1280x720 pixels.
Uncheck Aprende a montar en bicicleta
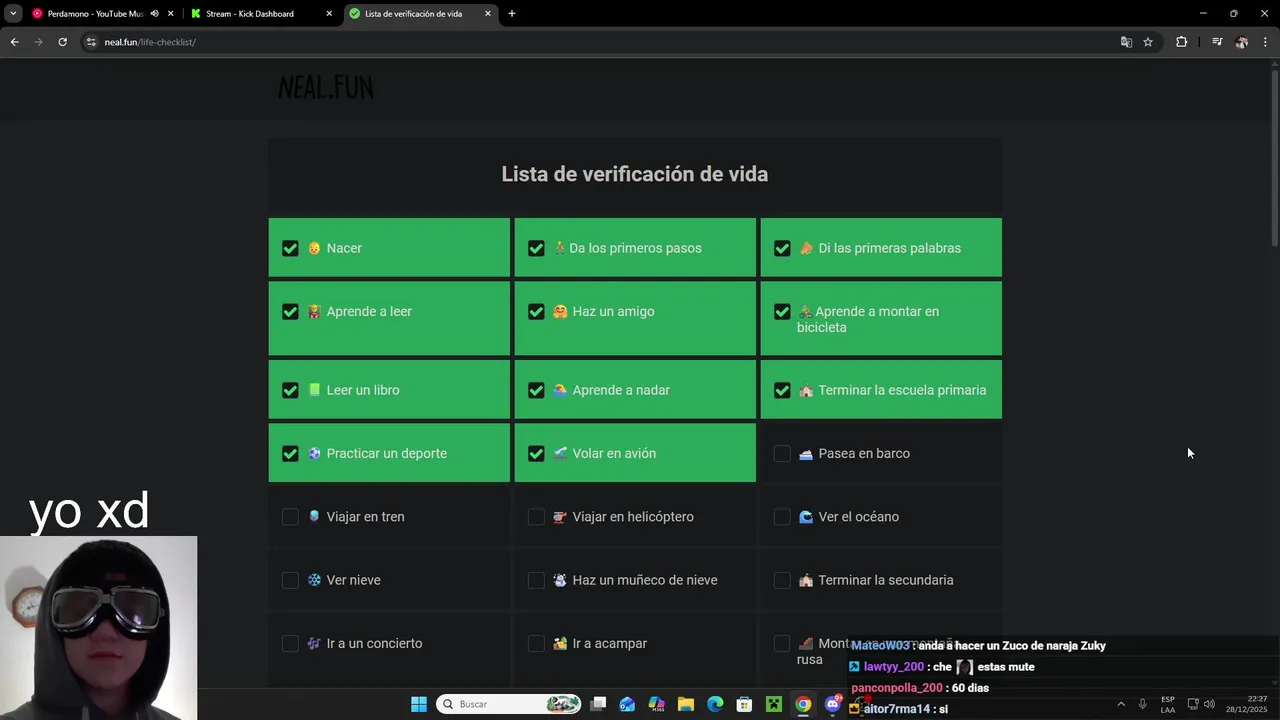point(782,312)
